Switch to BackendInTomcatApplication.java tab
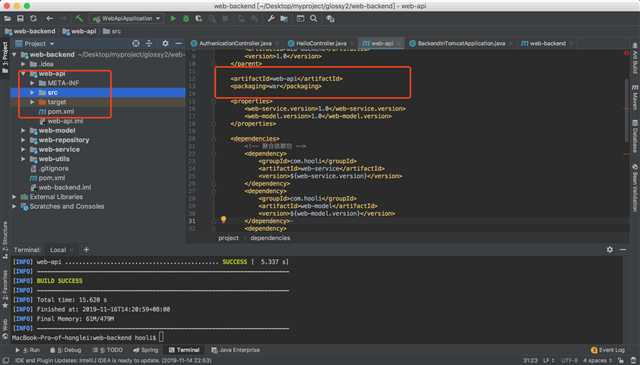The height and width of the screenshot is (365, 640). (x=460, y=43)
